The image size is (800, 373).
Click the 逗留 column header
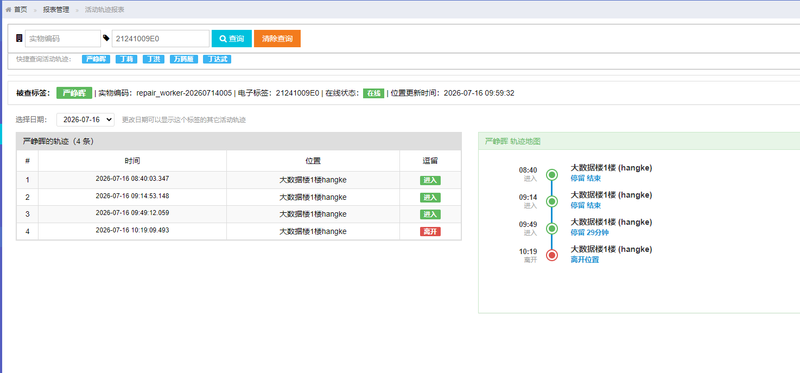coord(430,161)
